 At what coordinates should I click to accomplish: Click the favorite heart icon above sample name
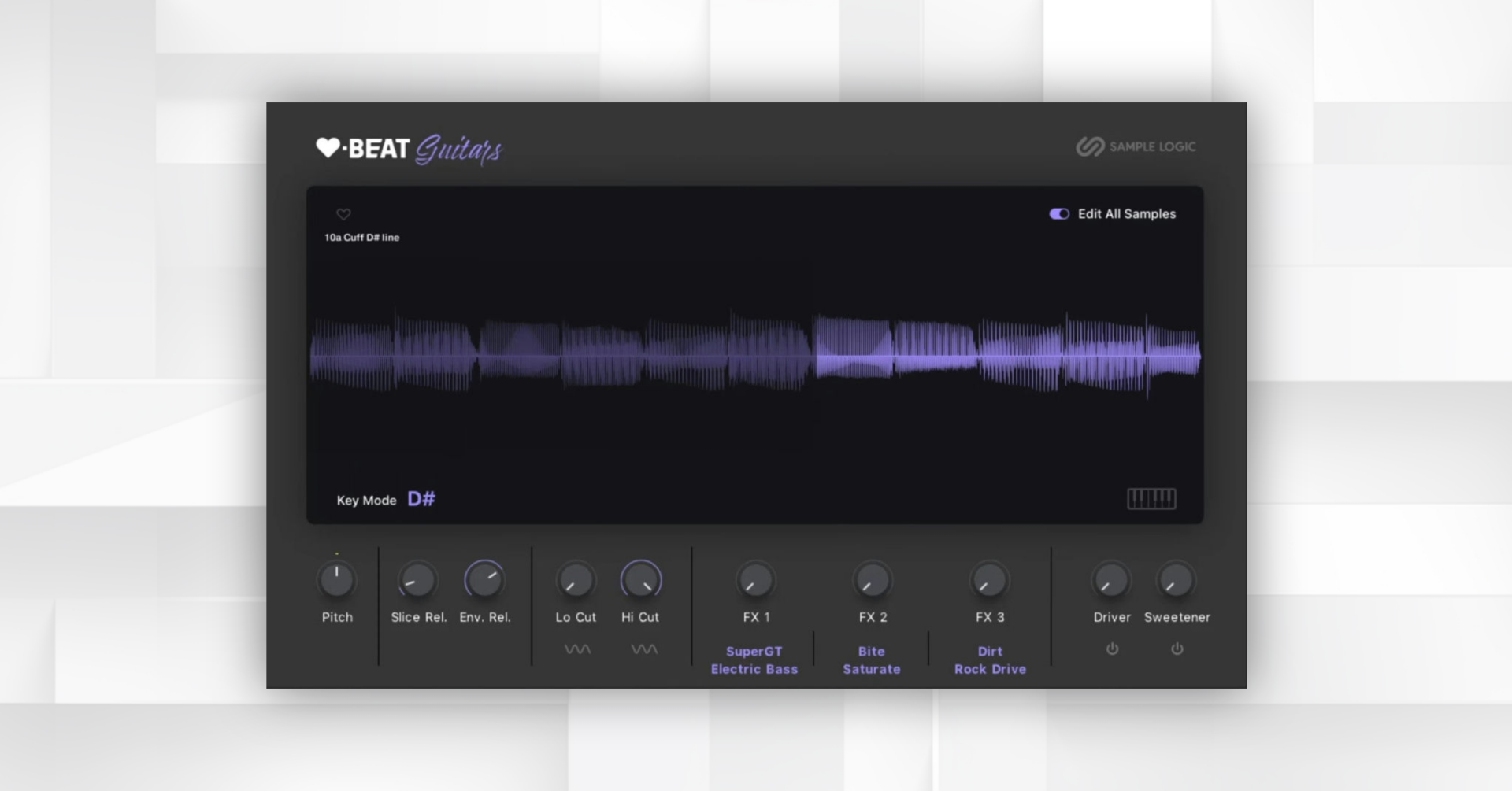(343, 214)
